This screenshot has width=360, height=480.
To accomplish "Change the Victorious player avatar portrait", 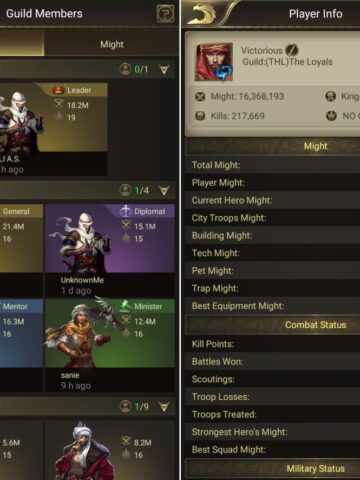I will [214, 62].
